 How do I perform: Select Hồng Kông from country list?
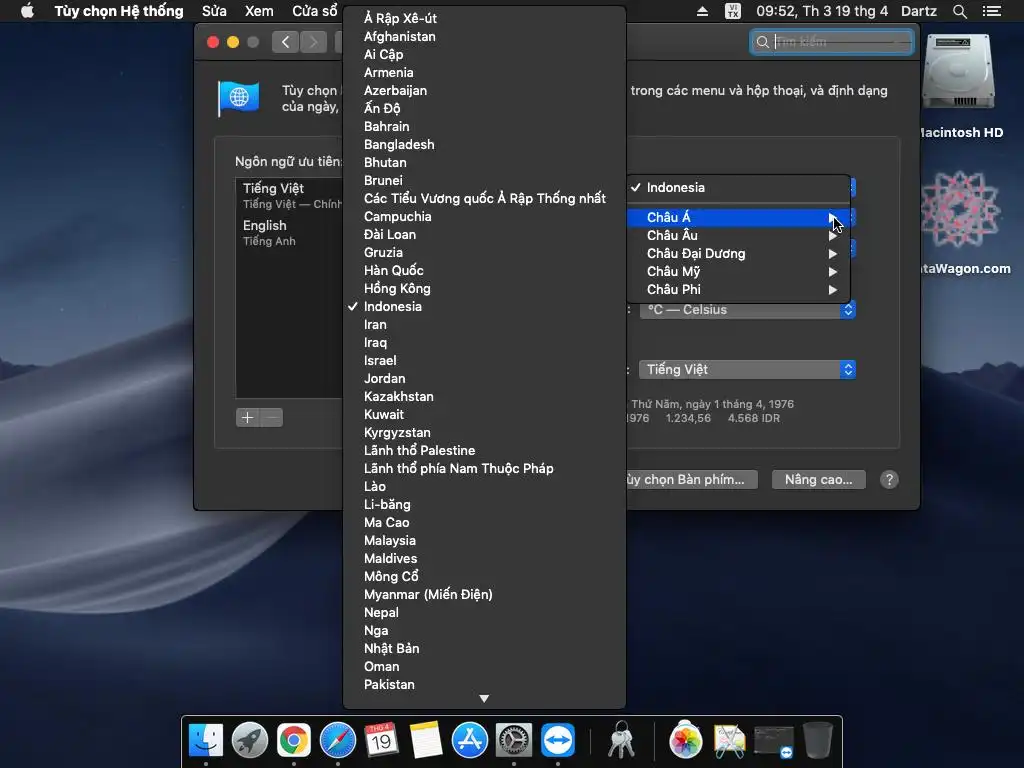pos(484,289)
